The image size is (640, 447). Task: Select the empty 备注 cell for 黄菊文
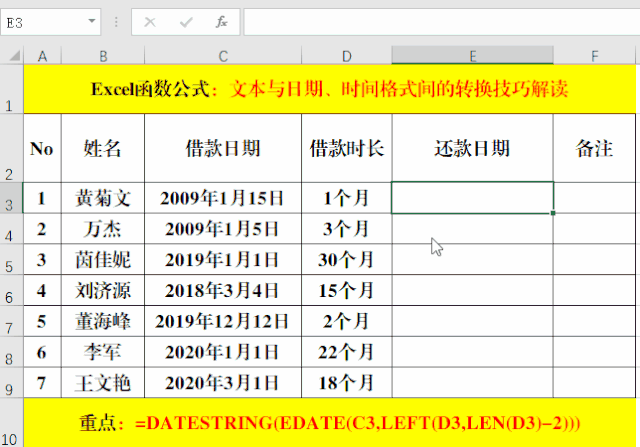coord(594,198)
